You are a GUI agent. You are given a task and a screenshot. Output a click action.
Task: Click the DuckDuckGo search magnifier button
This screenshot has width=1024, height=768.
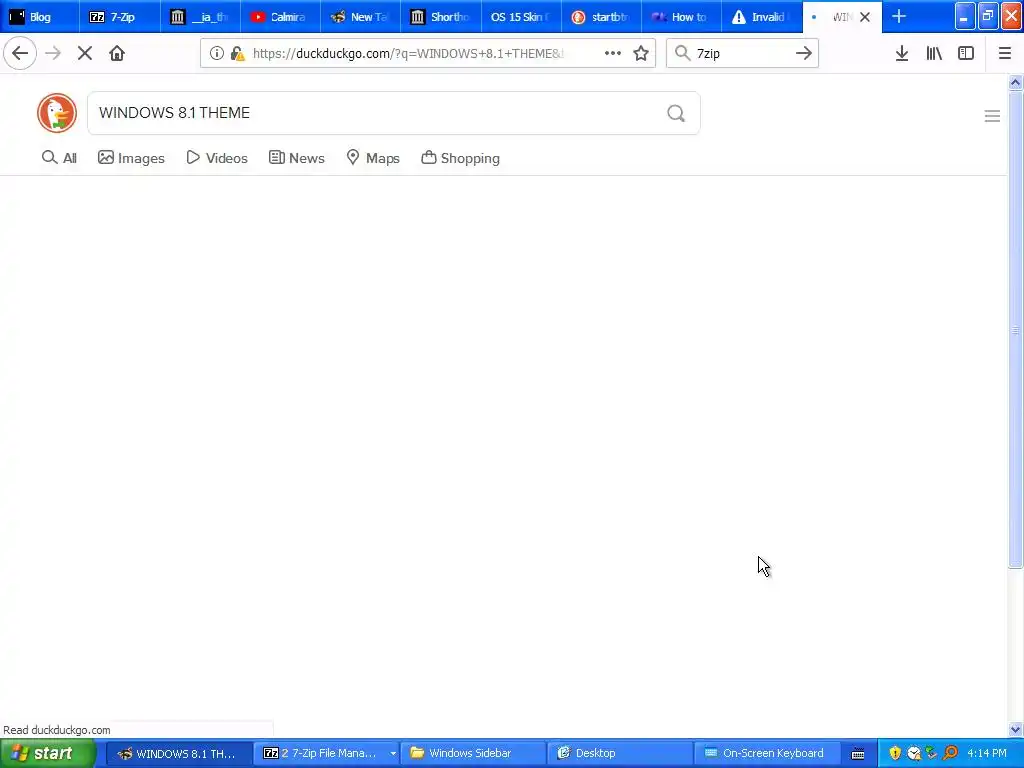click(676, 114)
